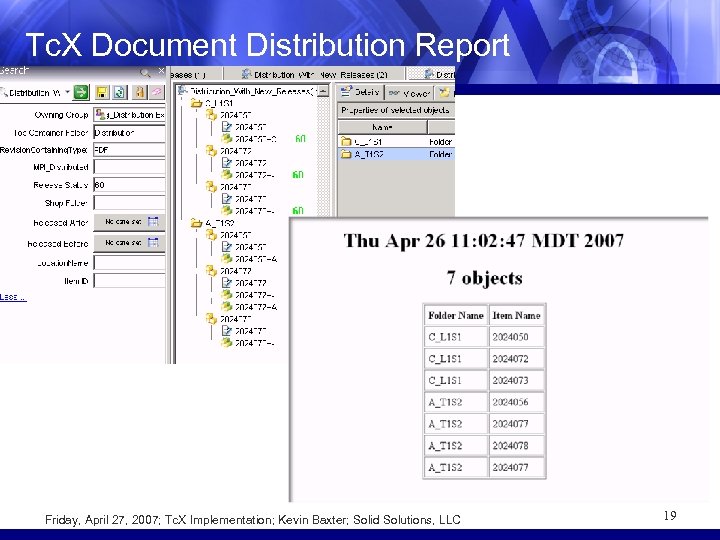
Task: Click 'Properties of selected objects' label
Action: click(395, 110)
